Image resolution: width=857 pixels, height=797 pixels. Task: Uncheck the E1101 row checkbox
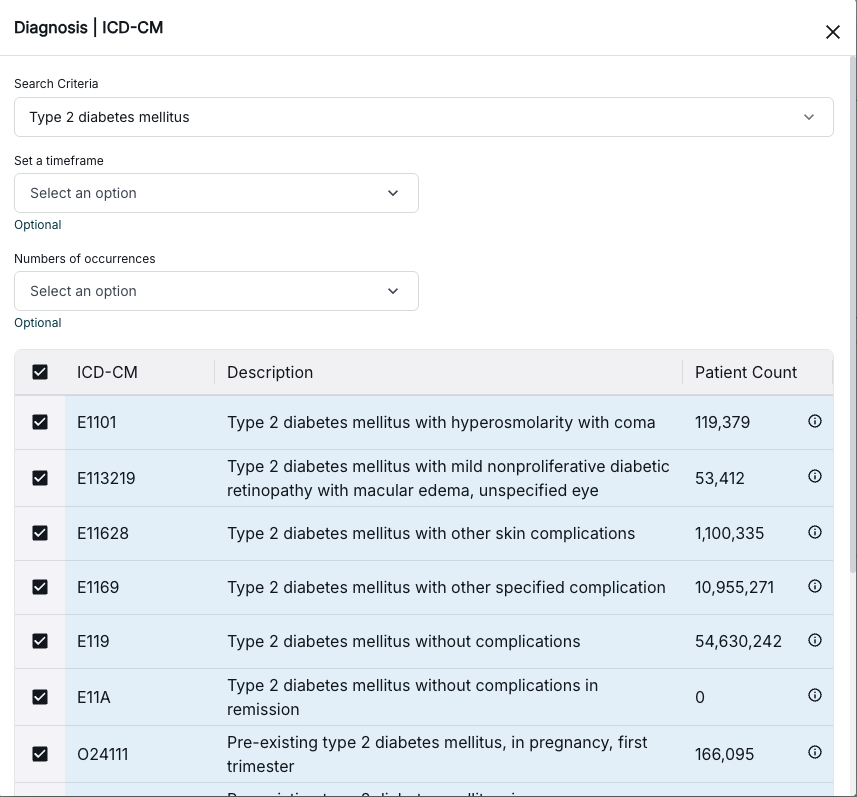click(40, 422)
